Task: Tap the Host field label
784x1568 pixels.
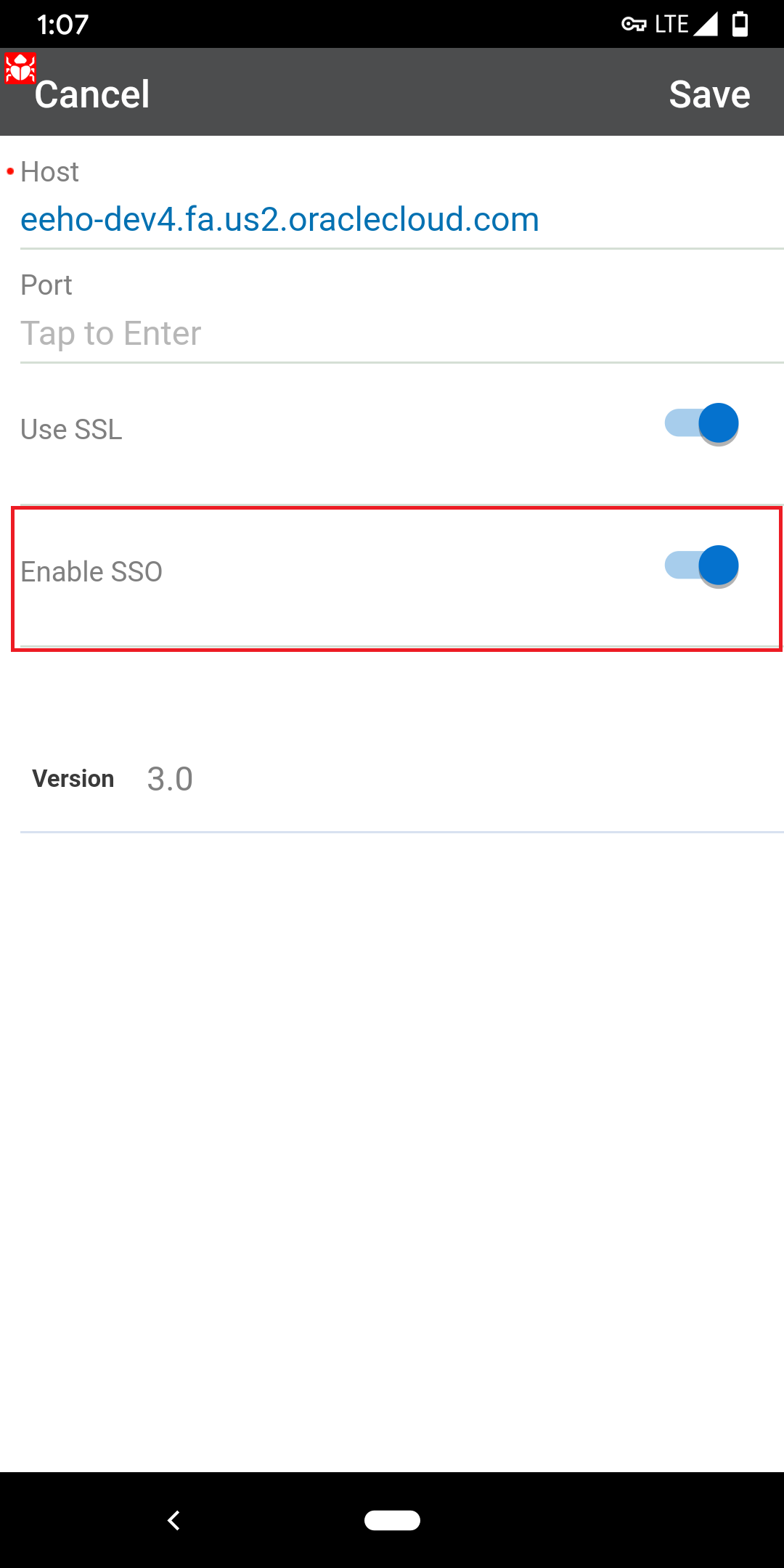Action: 49,172
